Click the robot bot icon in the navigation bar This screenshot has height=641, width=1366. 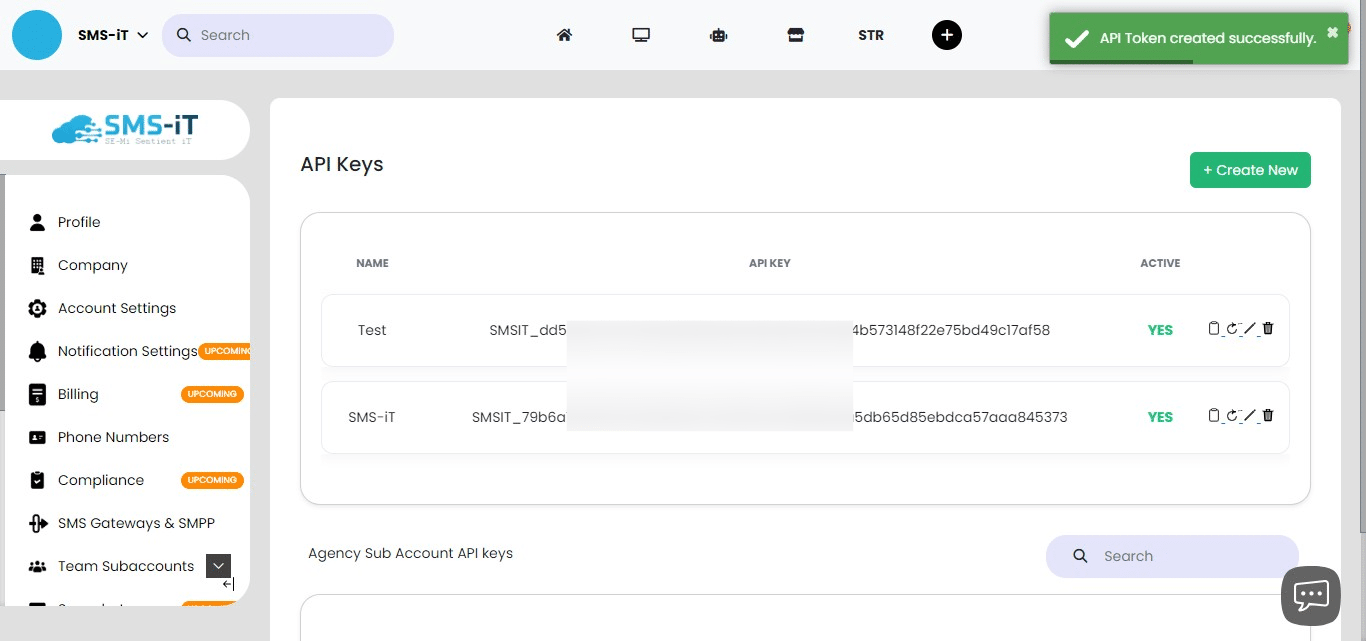point(718,34)
